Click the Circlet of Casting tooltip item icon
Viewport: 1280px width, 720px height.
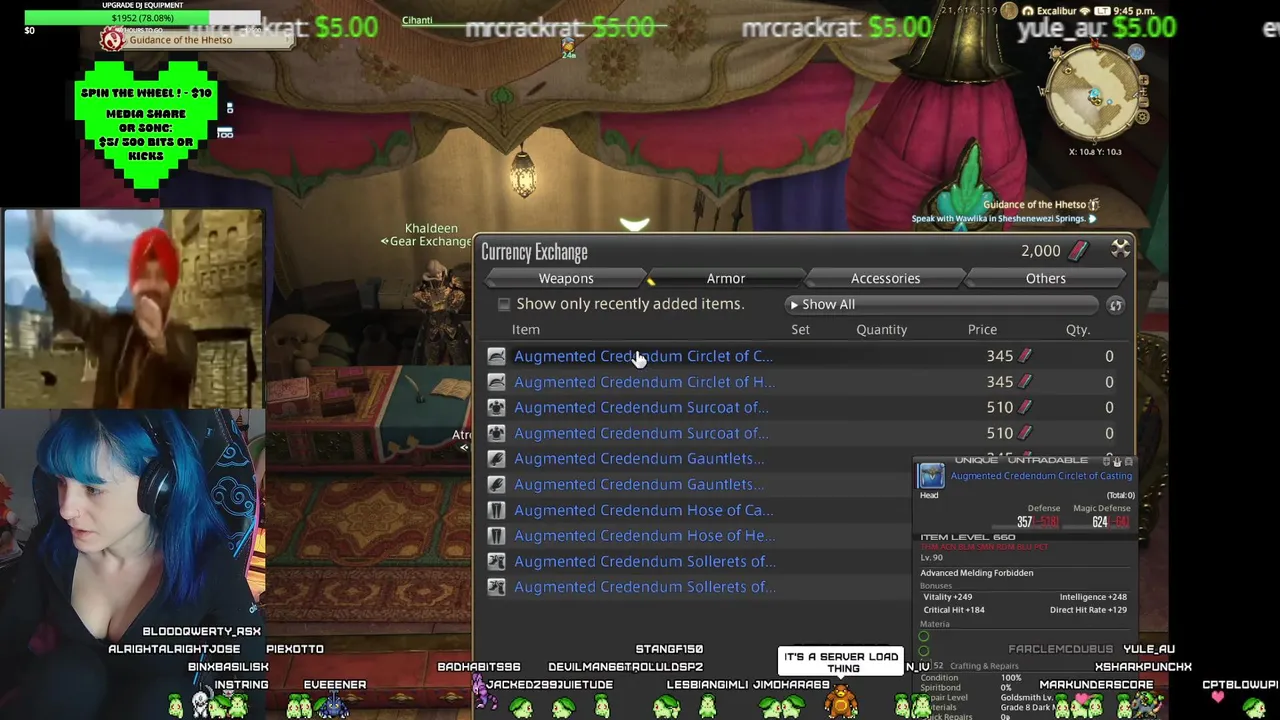931,476
